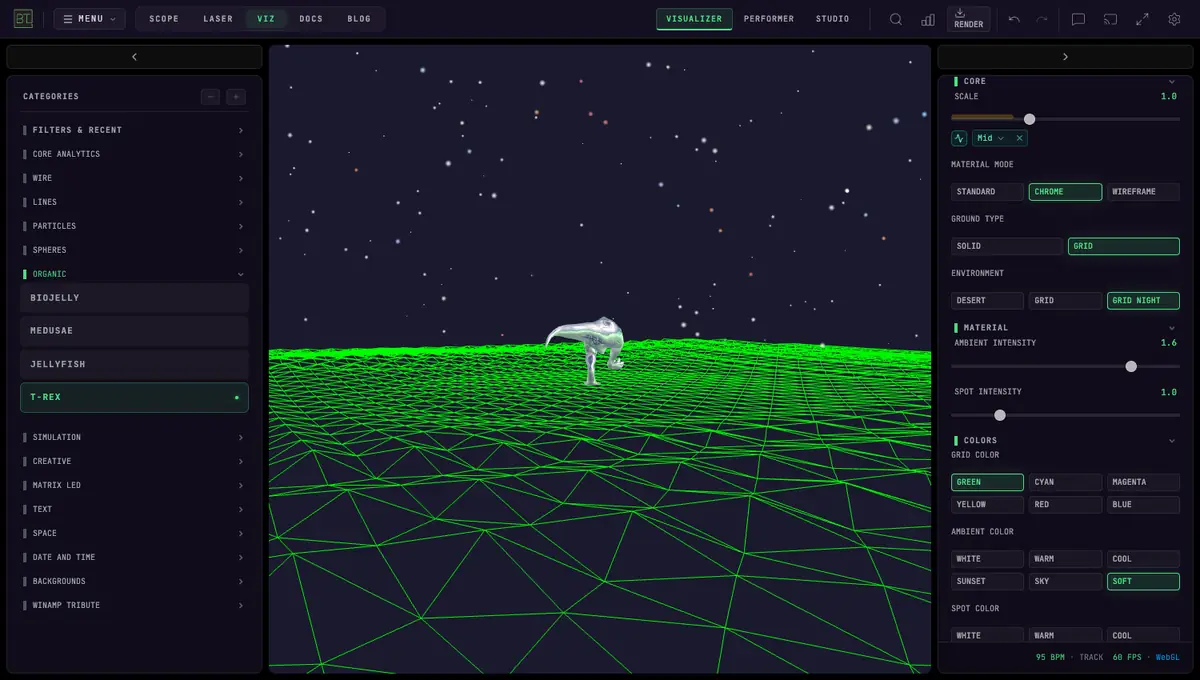Expand the Winamp Tribute category
The height and width of the screenshot is (680, 1200).
134,605
